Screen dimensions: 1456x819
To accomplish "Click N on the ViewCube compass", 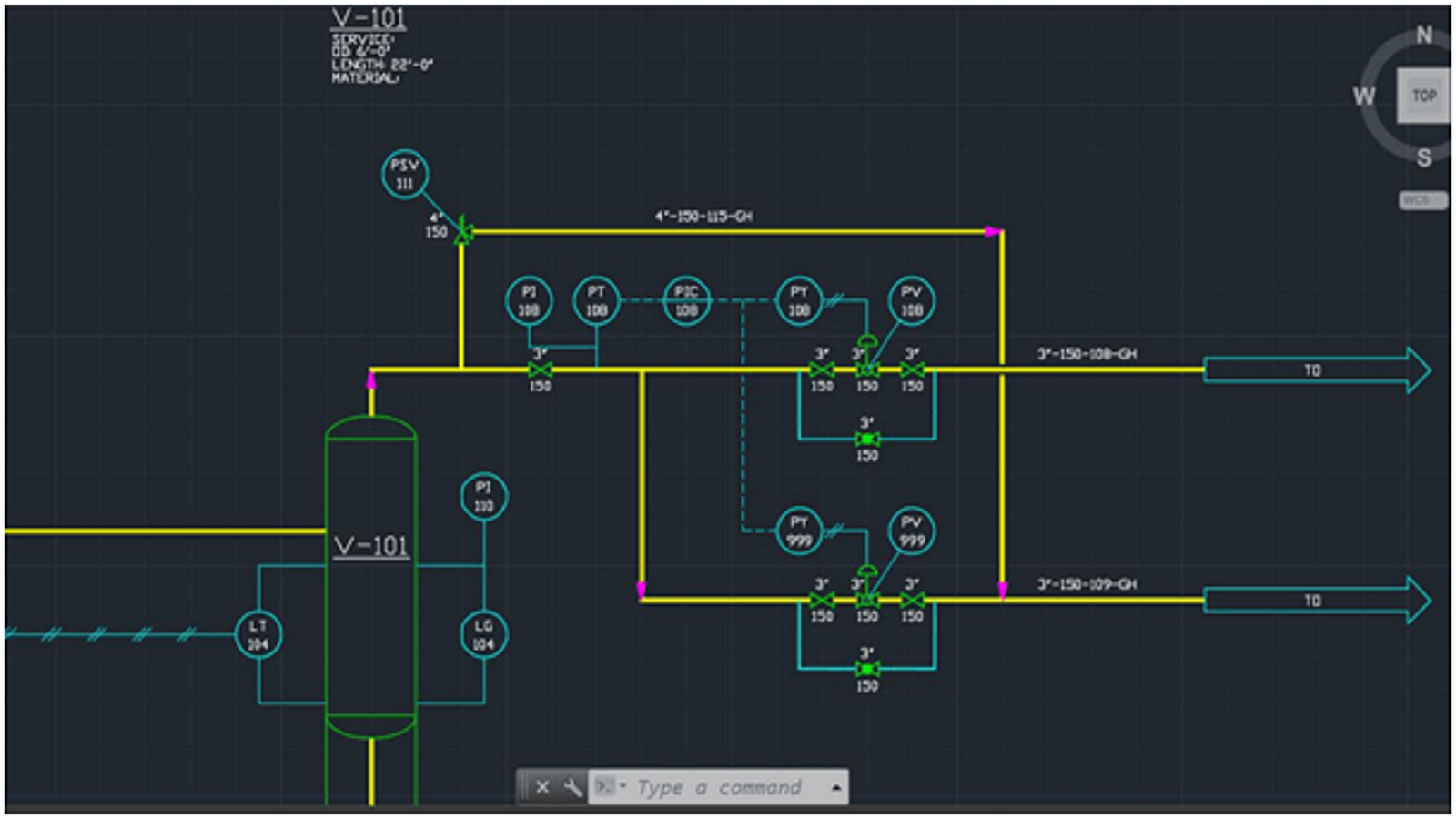I will click(x=1422, y=36).
